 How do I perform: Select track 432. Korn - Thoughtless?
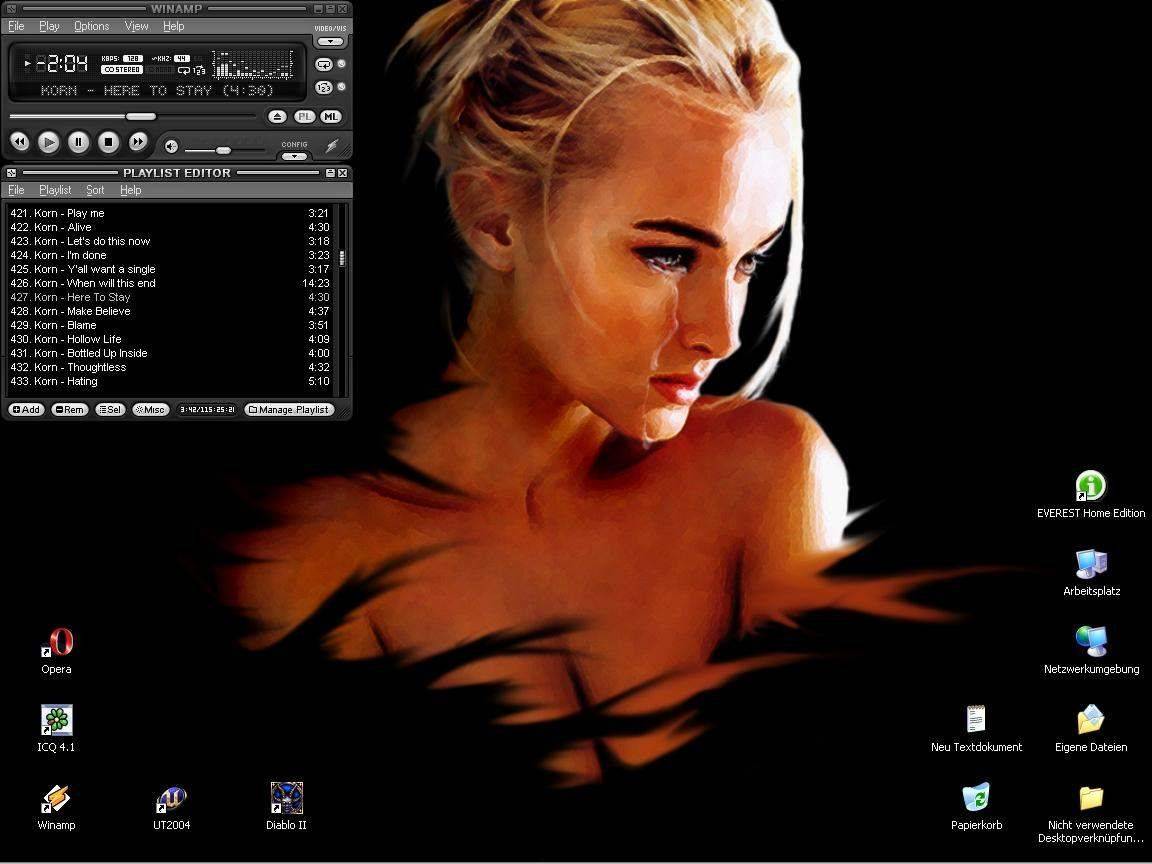pyautogui.click(x=170, y=367)
